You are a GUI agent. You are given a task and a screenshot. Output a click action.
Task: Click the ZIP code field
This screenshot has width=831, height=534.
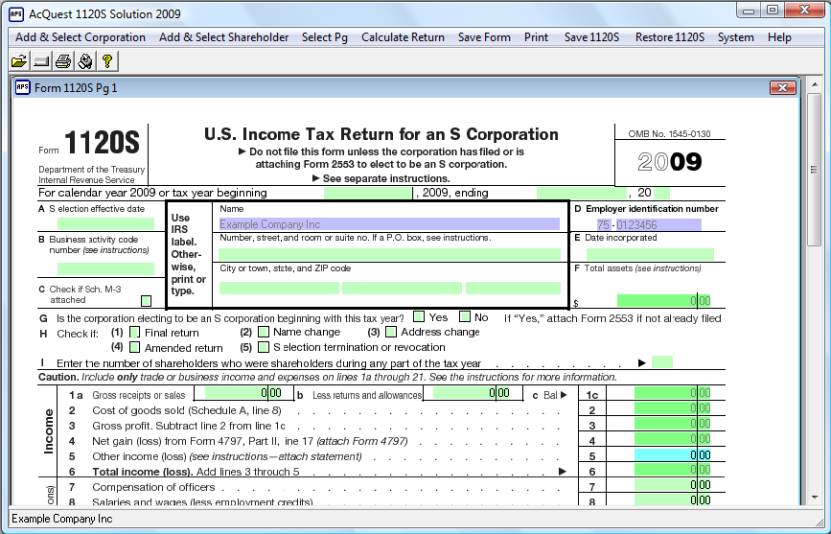pos(513,288)
